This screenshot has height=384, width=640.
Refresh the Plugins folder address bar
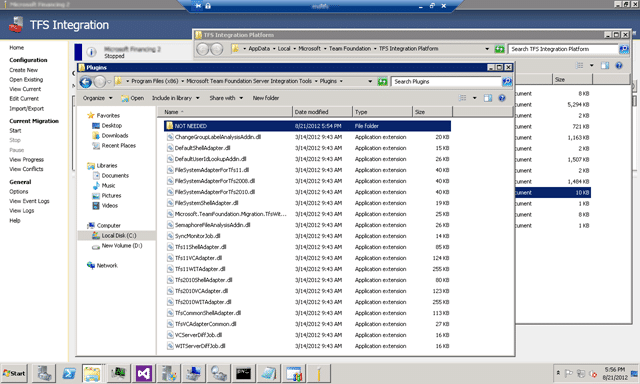pos(382,82)
